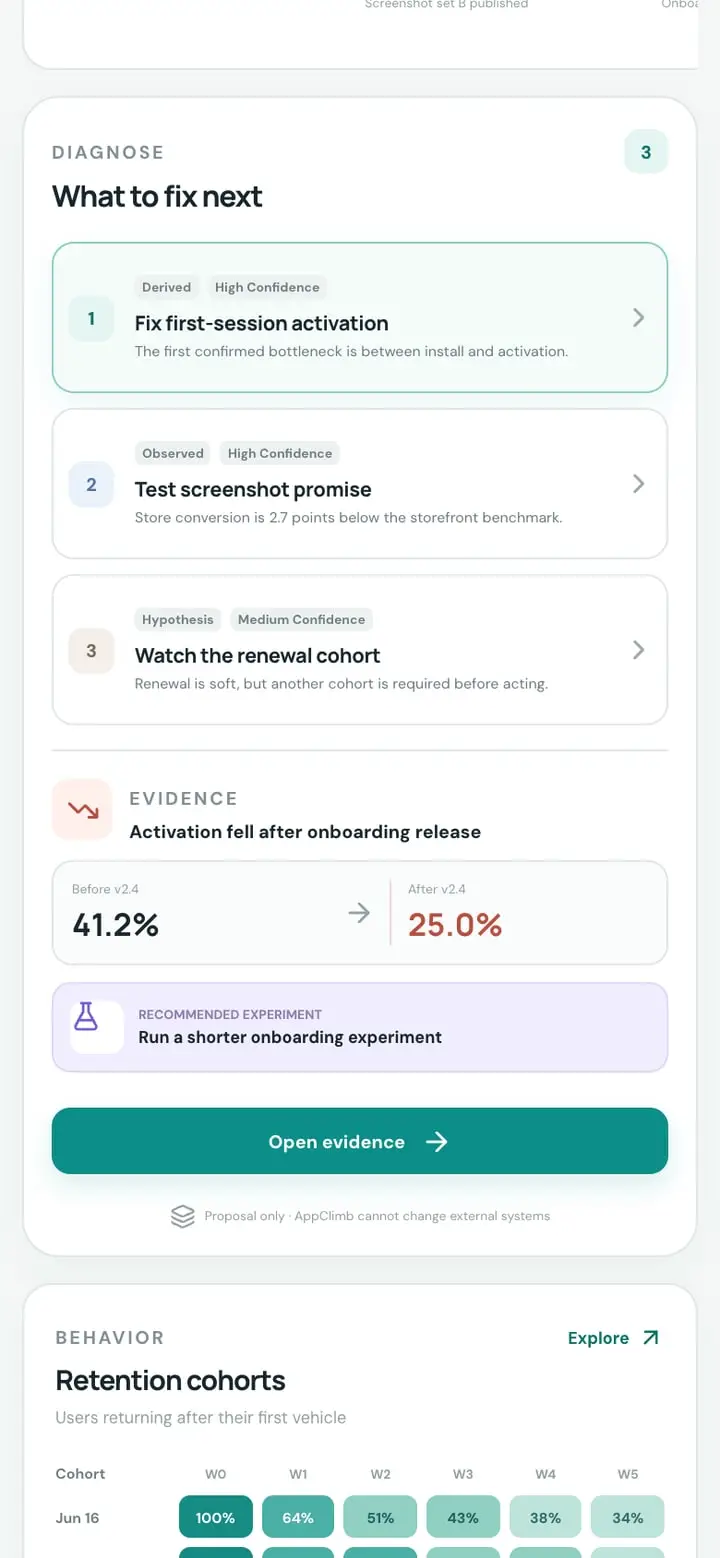This screenshot has height=1558, width=720.
Task: Click the 100% W0 cohort cell
Action: pos(215,1517)
